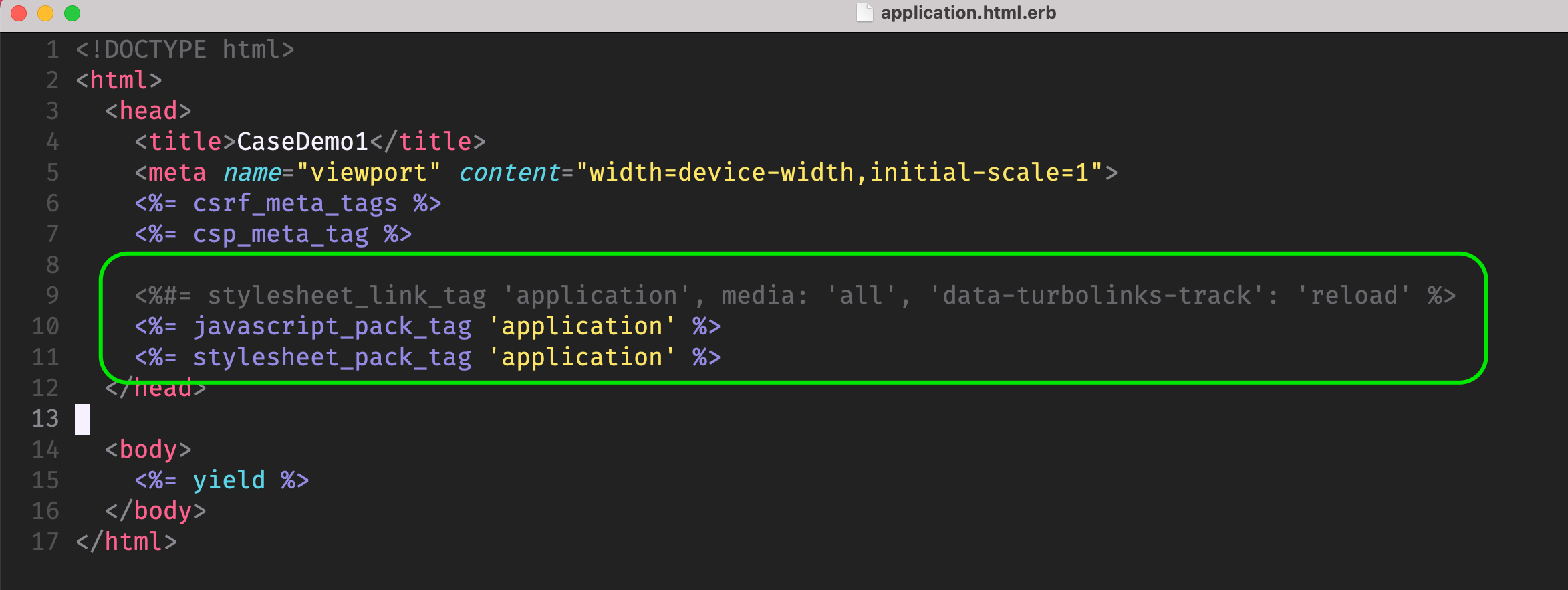Click on javascript_pack_tag in line 10
Image resolution: width=1568 pixels, height=590 pixels.
[332, 326]
